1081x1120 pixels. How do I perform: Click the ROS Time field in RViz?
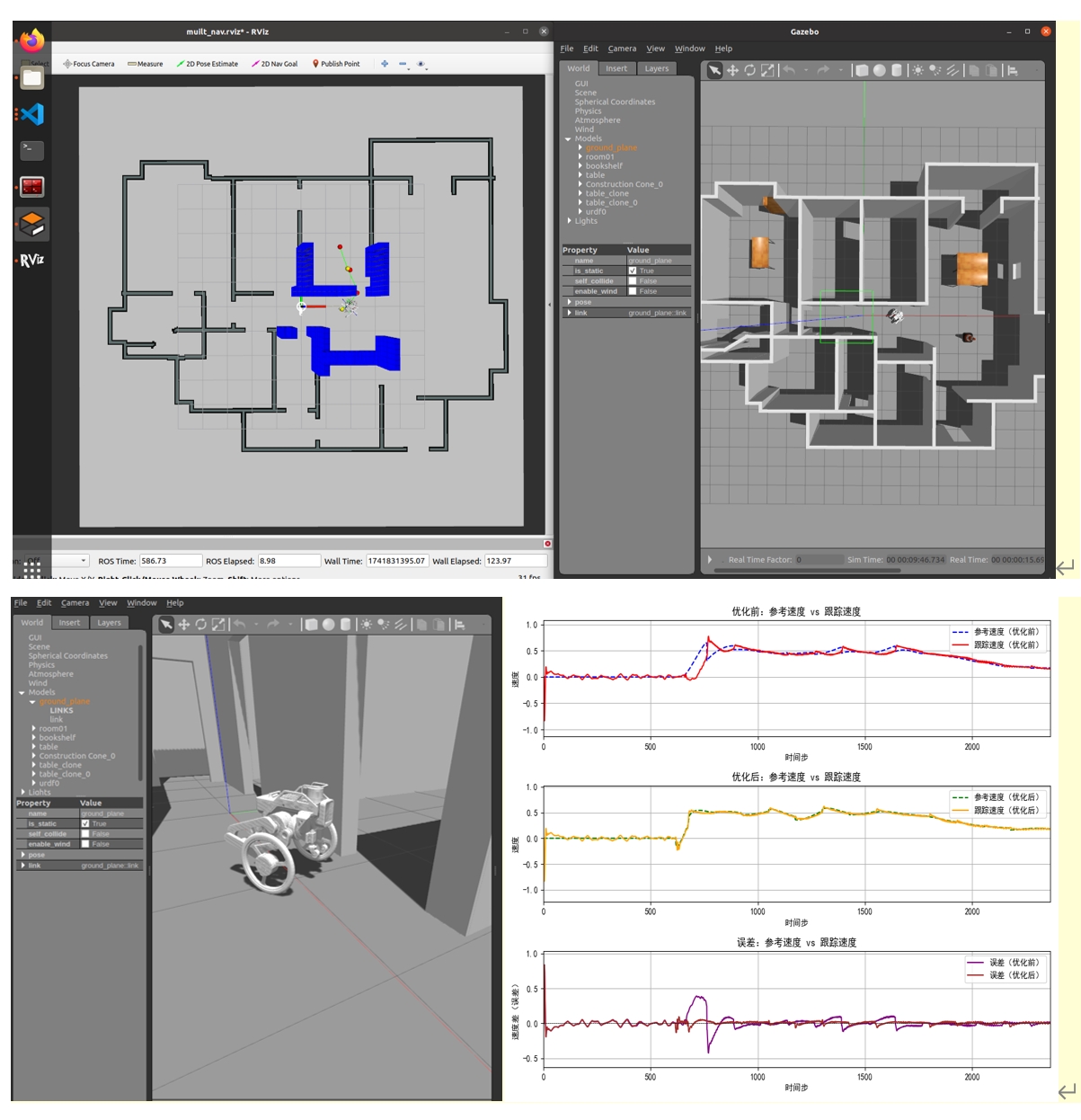coord(169,561)
